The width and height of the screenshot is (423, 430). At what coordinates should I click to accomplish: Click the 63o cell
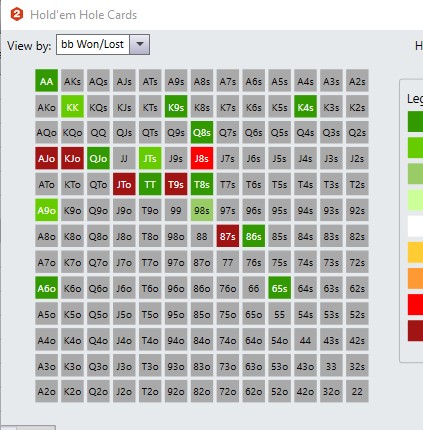click(254, 366)
